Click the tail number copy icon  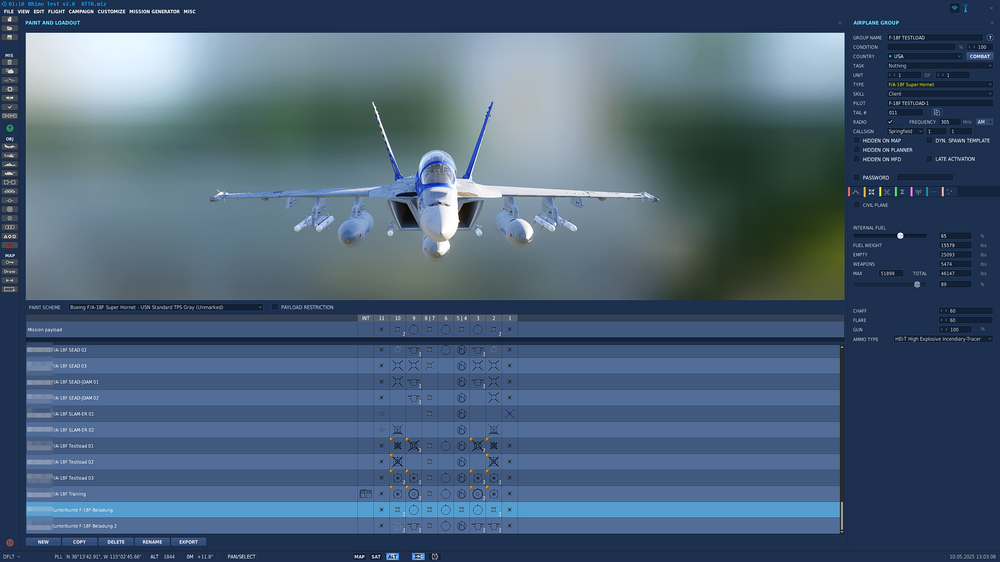(937, 112)
